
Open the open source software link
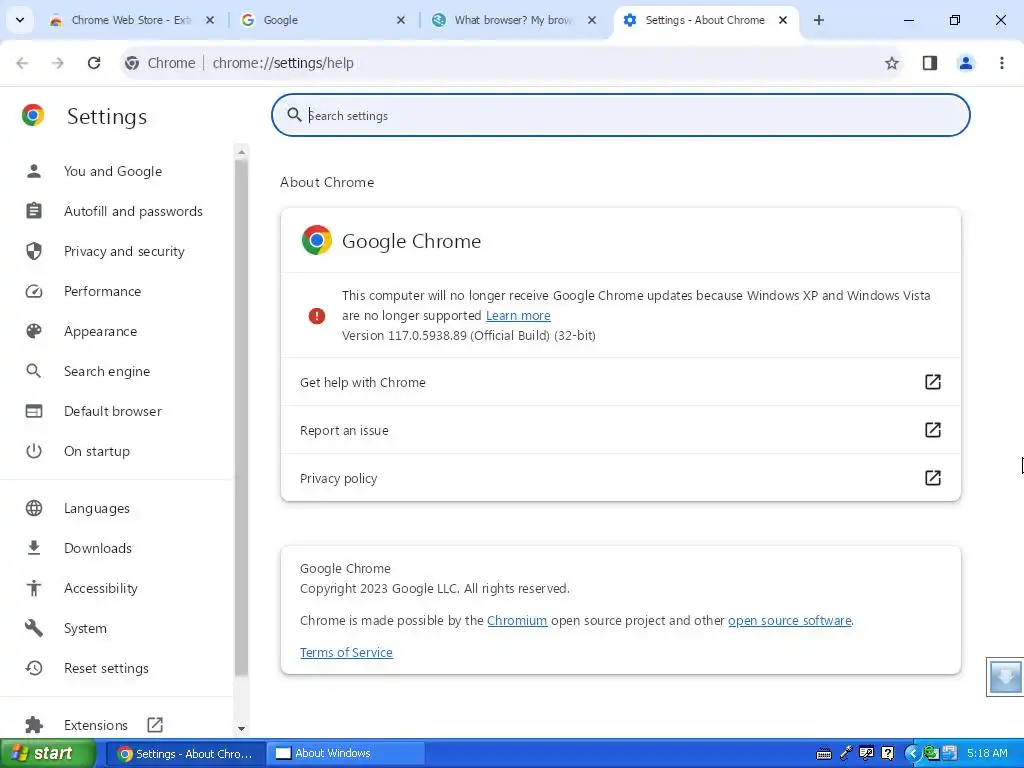pyautogui.click(x=790, y=620)
